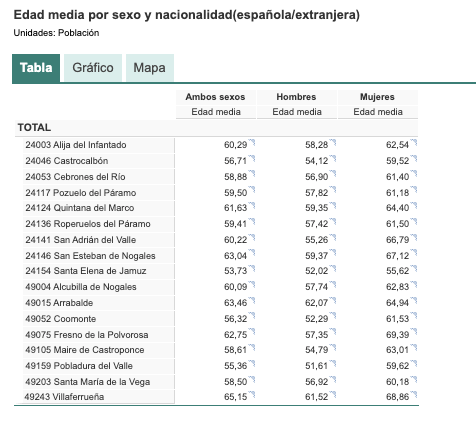Click note icon beside Santa Elena de Jamuz 52,02
The height and width of the screenshot is (425, 476).
point(333,269)
